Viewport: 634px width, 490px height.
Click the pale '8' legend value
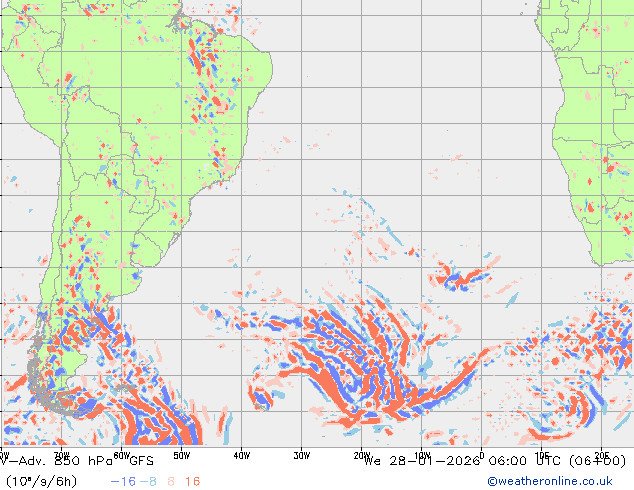click(x=171, y=482)
